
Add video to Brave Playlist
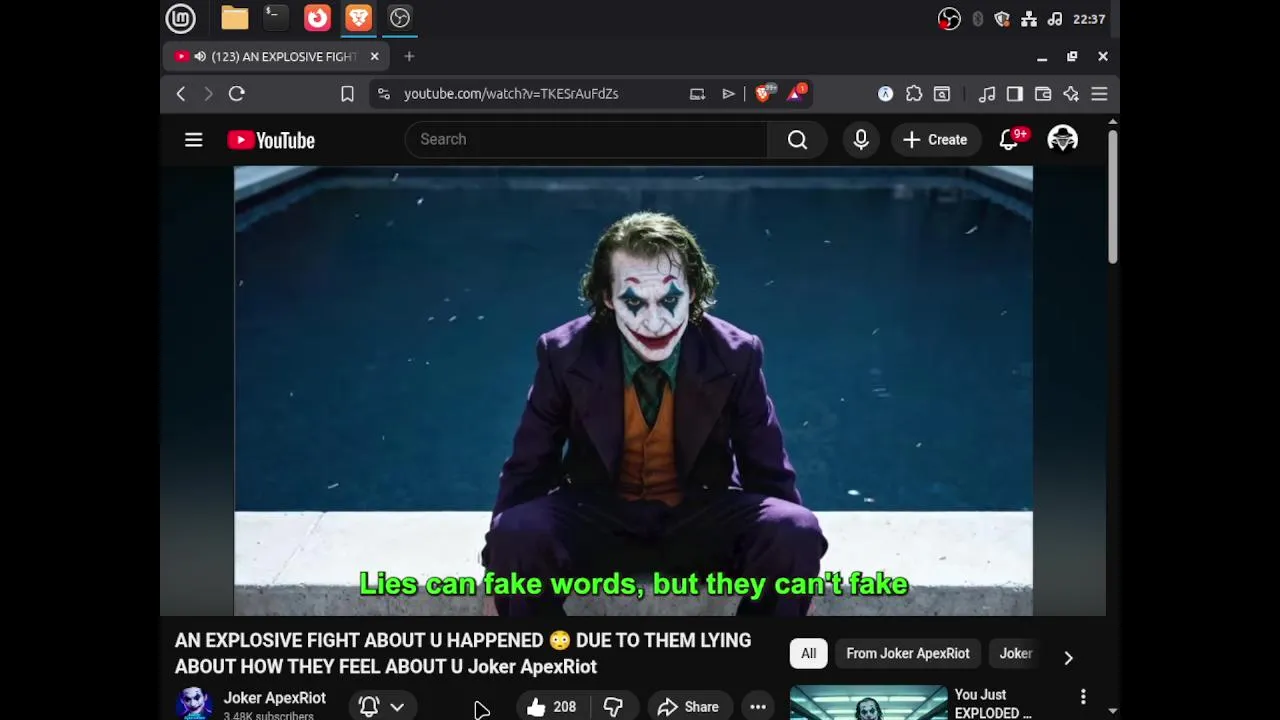(x=728, y=94)
